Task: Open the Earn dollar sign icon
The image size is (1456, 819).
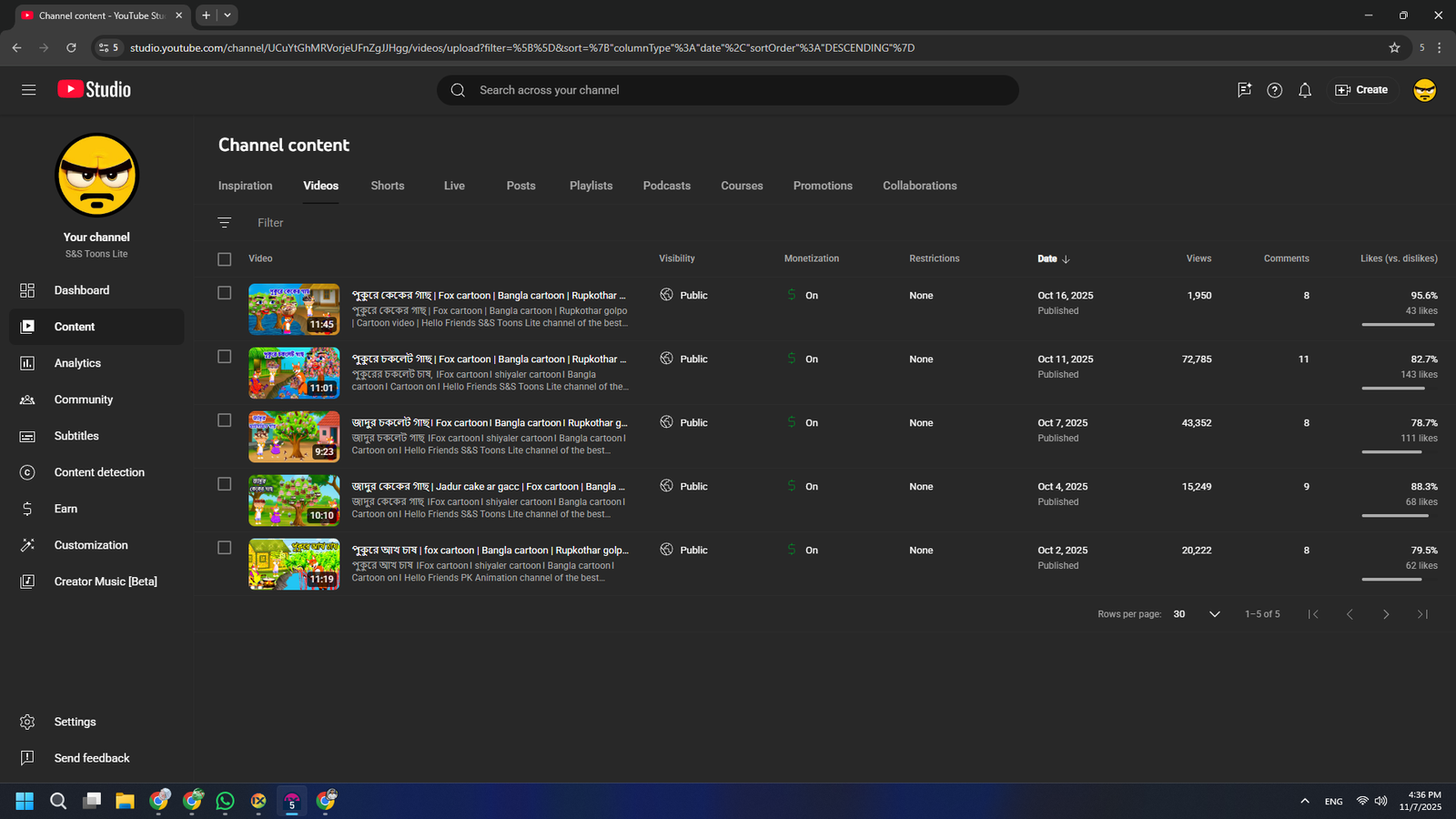Action: pyautogui.click(x=27, y=509)
